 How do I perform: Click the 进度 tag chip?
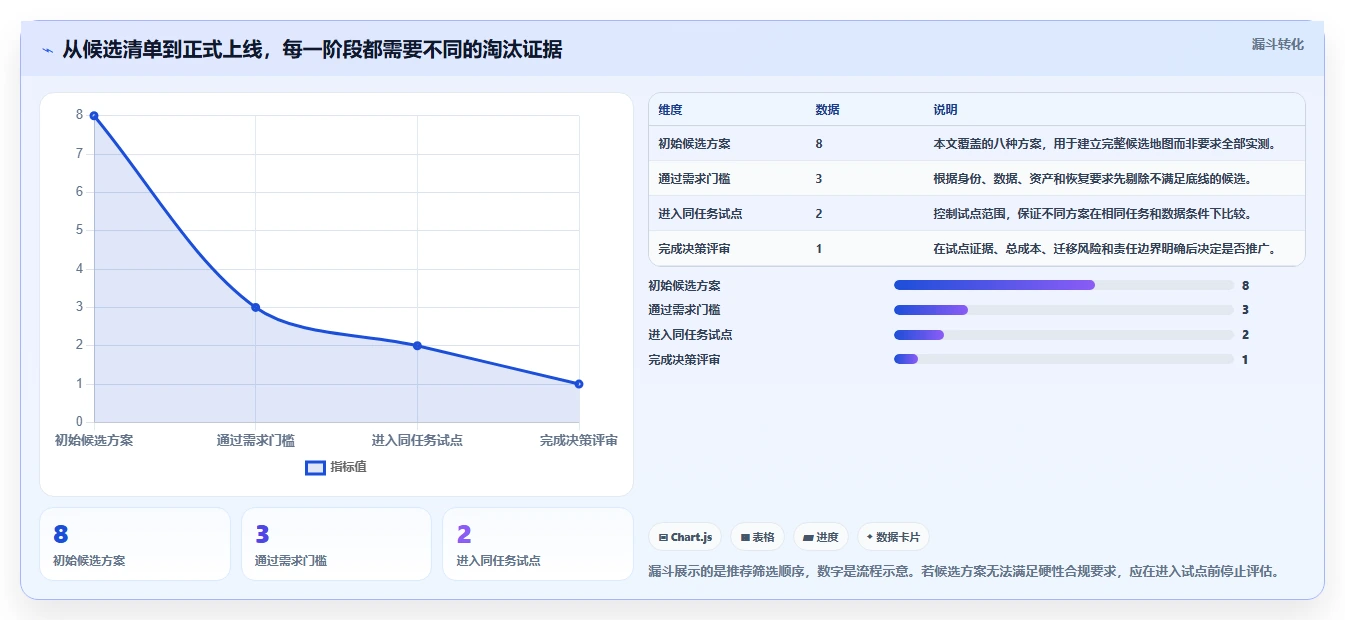pyautogui.click(x=820, y=537)
